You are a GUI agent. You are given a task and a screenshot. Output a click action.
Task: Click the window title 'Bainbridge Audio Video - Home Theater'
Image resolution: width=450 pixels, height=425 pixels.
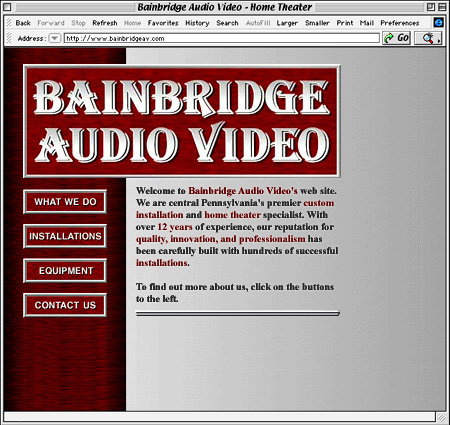click(x=225, y=7)
